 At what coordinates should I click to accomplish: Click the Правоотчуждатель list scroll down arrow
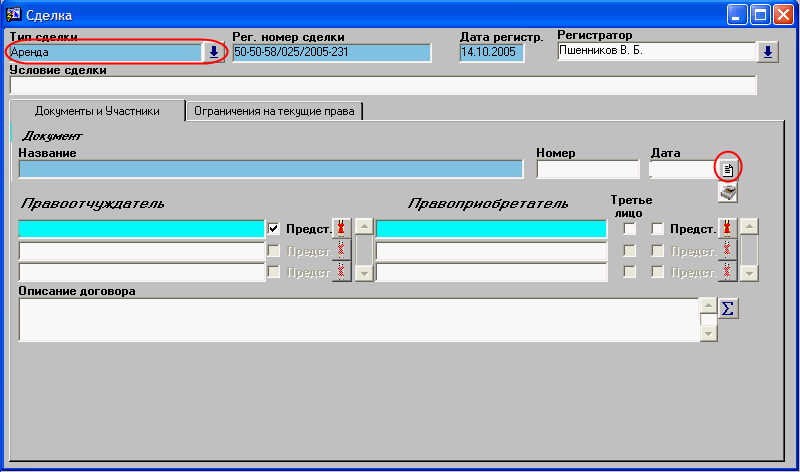(x=364, y=274)
